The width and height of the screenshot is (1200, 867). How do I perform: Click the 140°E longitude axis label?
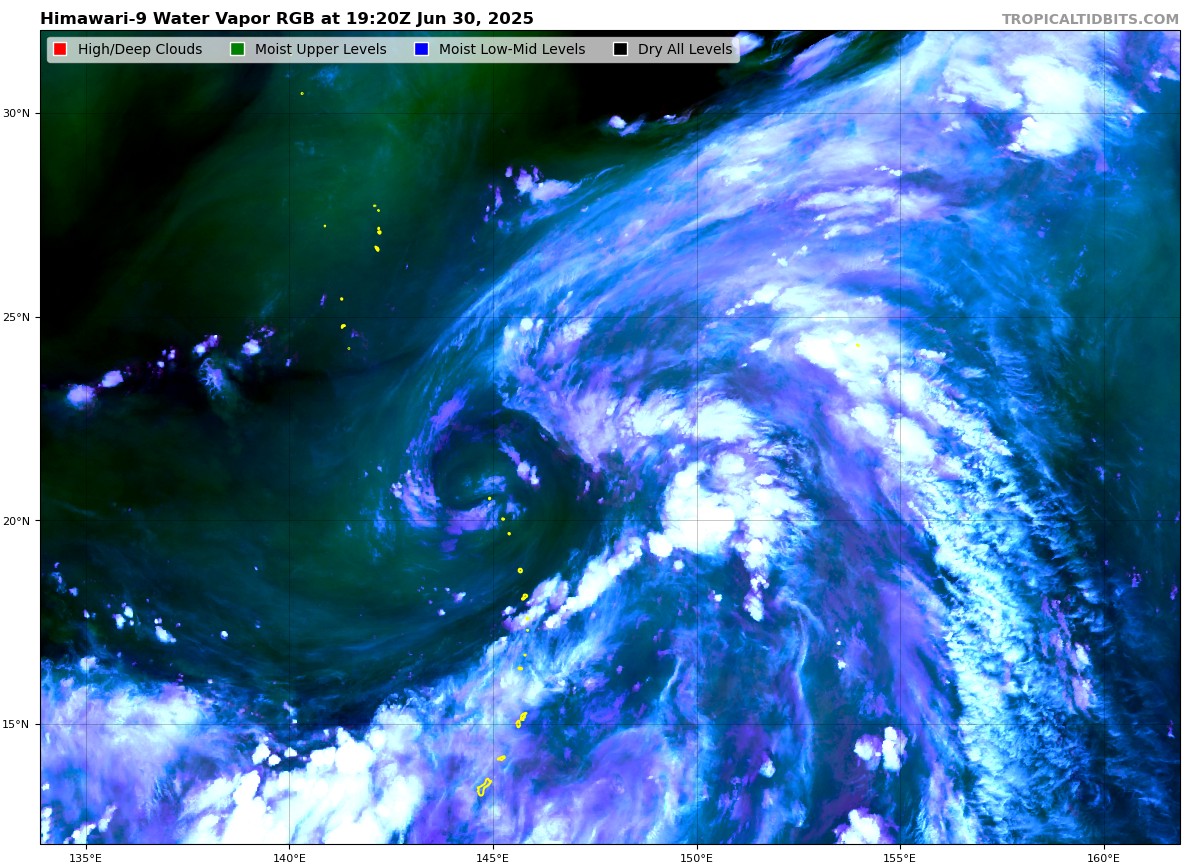(289, 857)
